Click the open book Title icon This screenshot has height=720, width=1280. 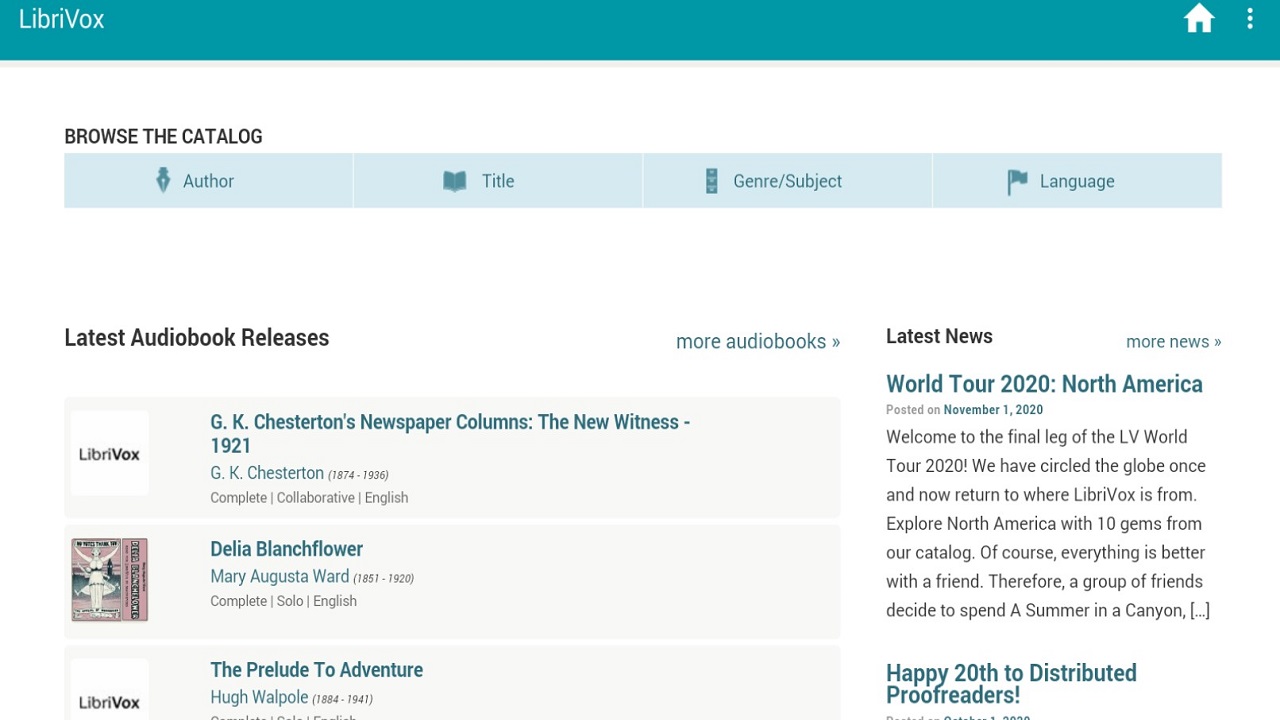tap(454, 181)
